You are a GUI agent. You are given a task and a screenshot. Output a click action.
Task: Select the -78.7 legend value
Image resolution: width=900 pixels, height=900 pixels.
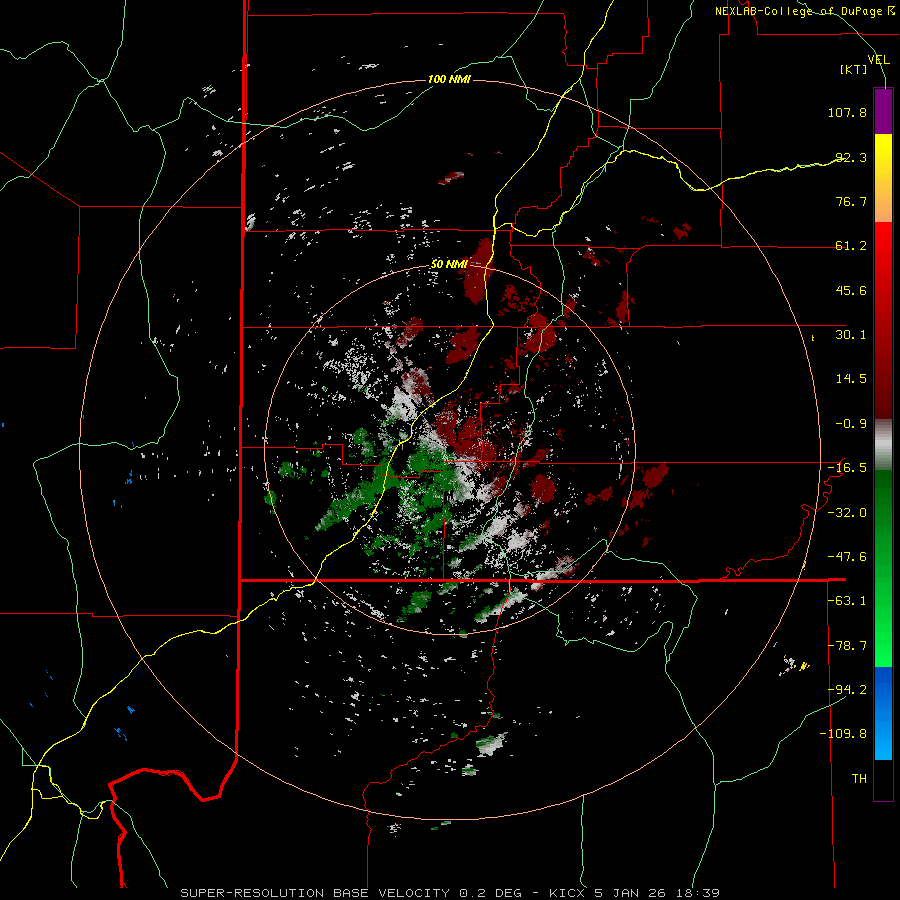[847, 646]
